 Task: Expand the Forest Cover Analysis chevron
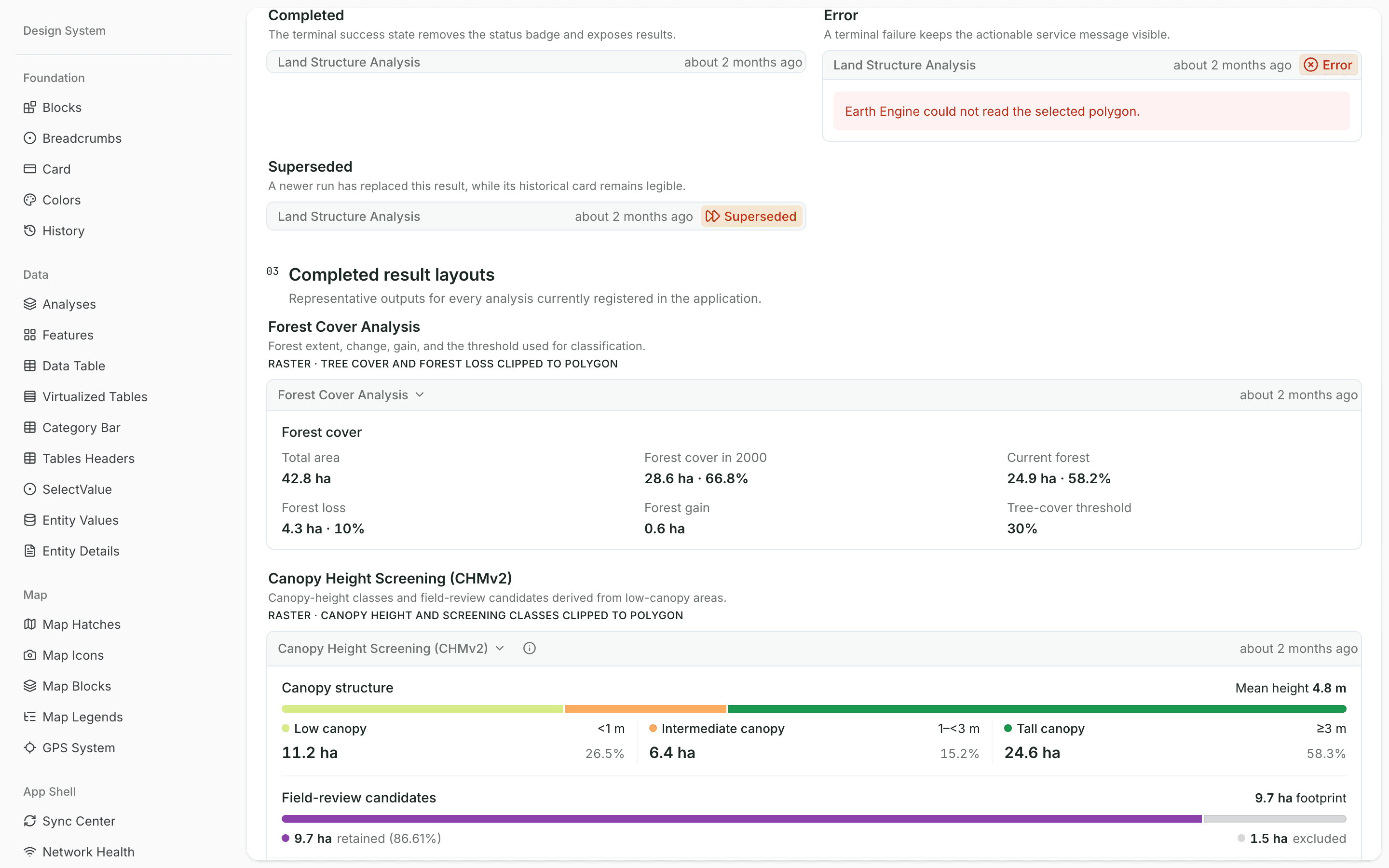pyautogui.click(x=420, y=395)
